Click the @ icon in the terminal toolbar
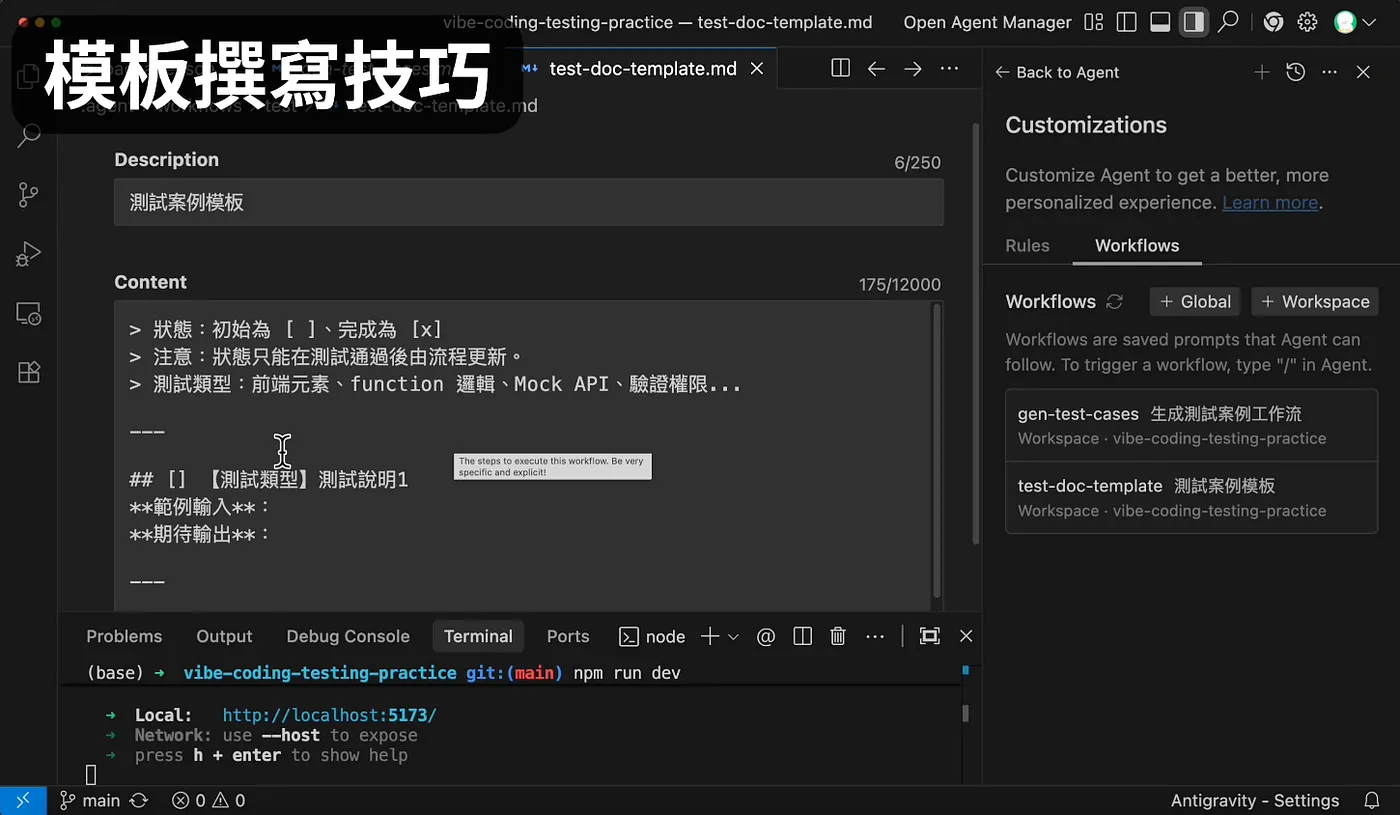Screen dimensions: 1400x815 point(766,636)
